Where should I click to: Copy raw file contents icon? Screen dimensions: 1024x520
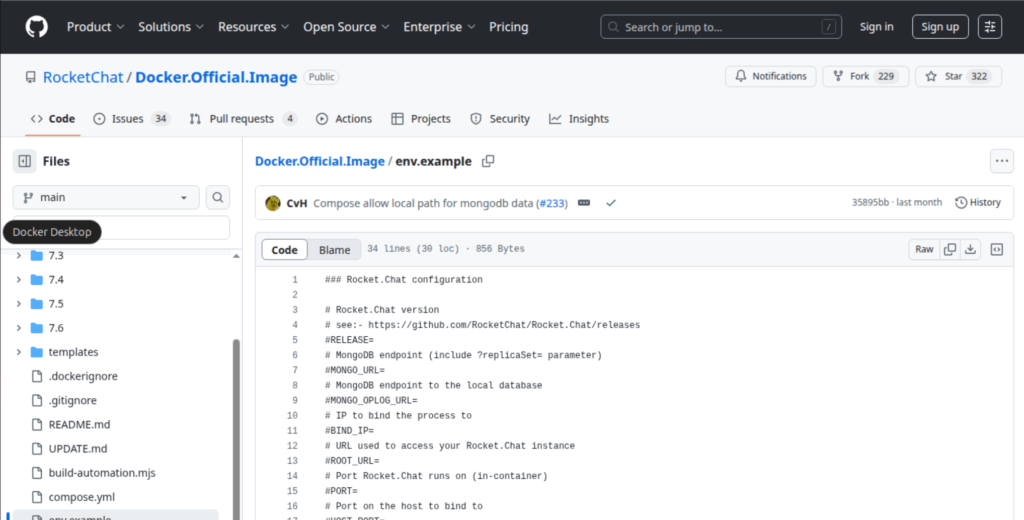click(950, 249)
